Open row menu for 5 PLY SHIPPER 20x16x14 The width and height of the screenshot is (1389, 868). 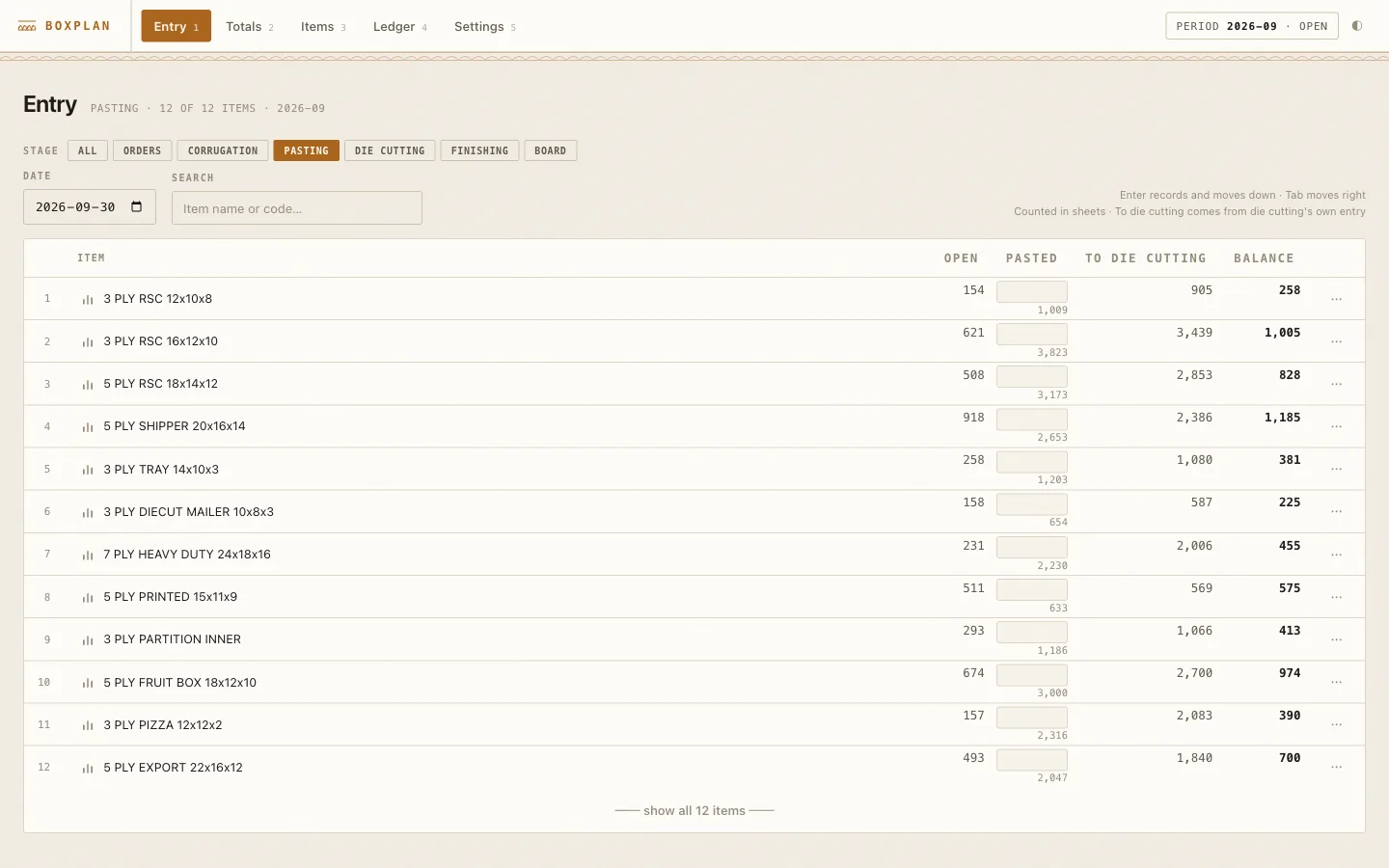(x=1336, y=427)
